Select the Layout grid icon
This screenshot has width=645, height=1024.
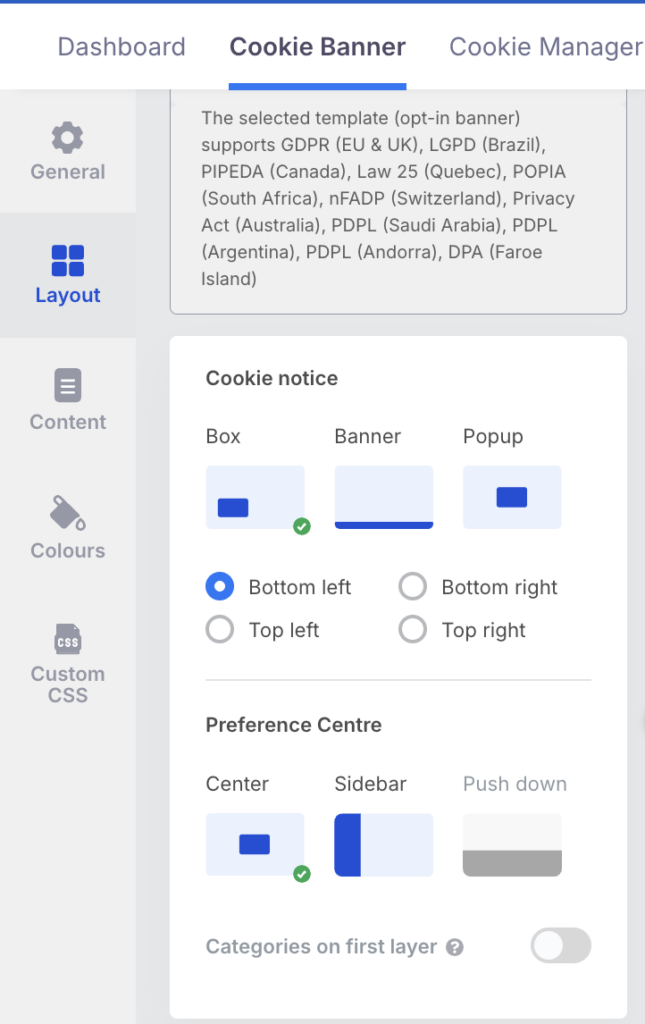point(67,261)
